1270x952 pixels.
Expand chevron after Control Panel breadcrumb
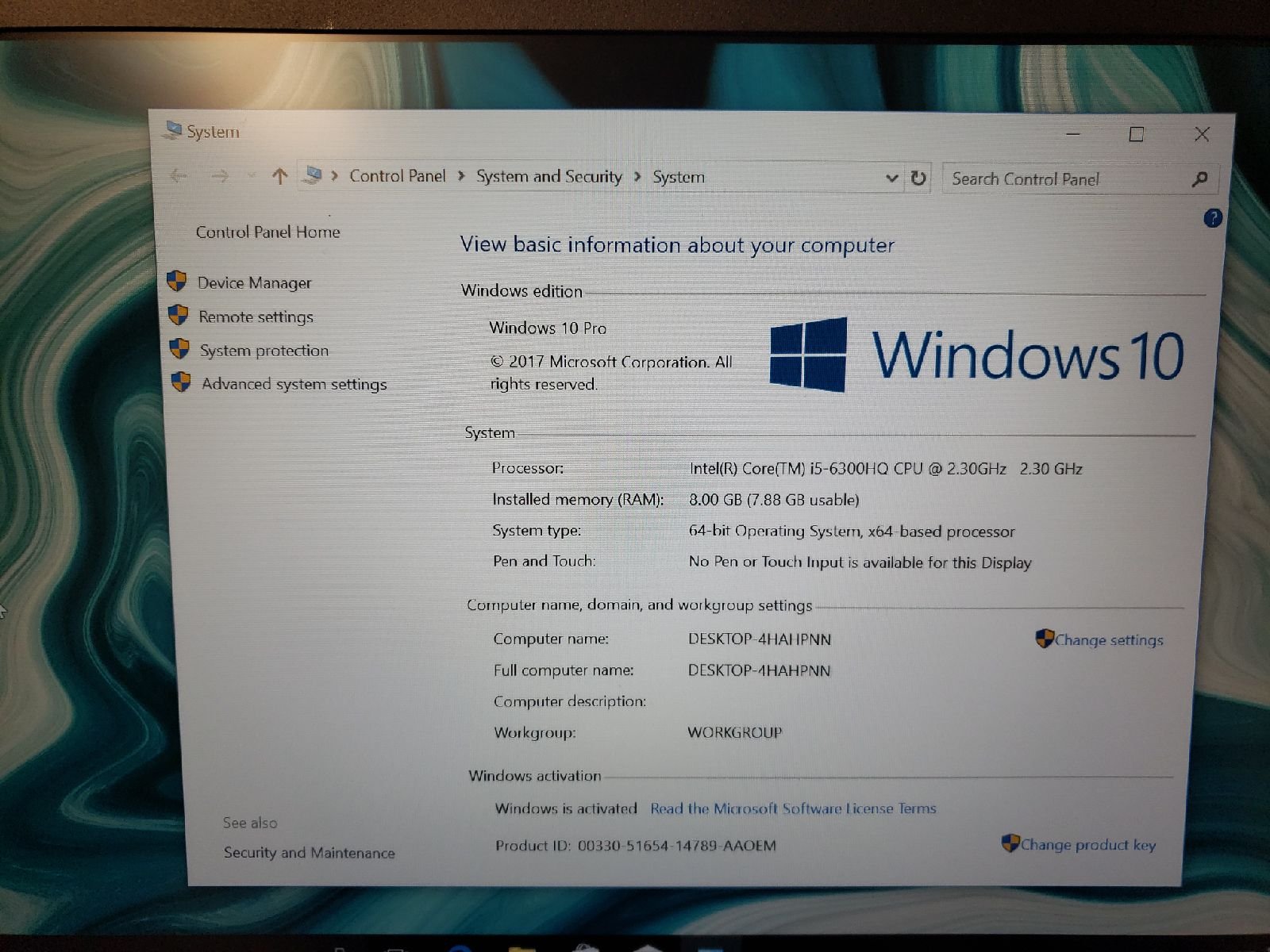point(462,176)
